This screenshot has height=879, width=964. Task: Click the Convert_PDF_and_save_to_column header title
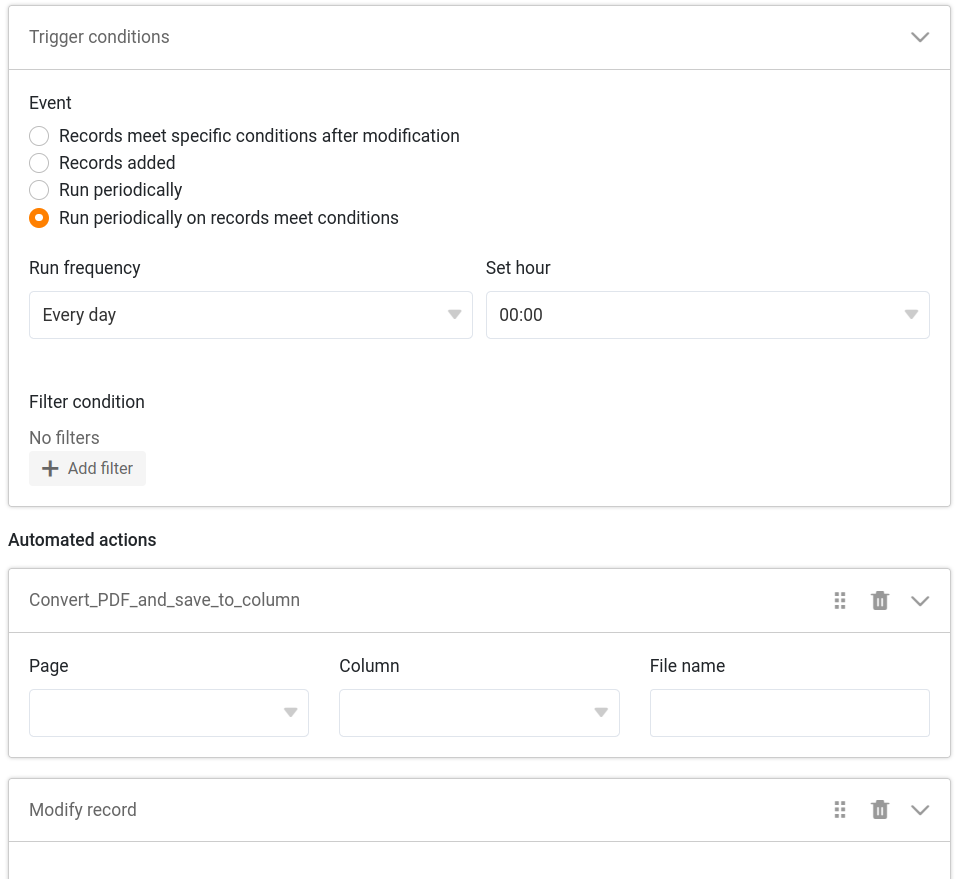click(164, 600)
